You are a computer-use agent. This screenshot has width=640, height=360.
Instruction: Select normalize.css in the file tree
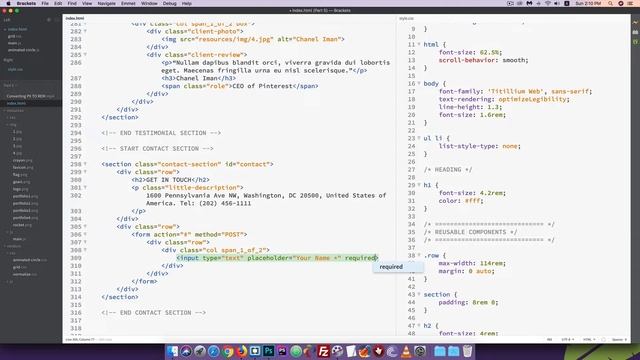coord(24,274)
